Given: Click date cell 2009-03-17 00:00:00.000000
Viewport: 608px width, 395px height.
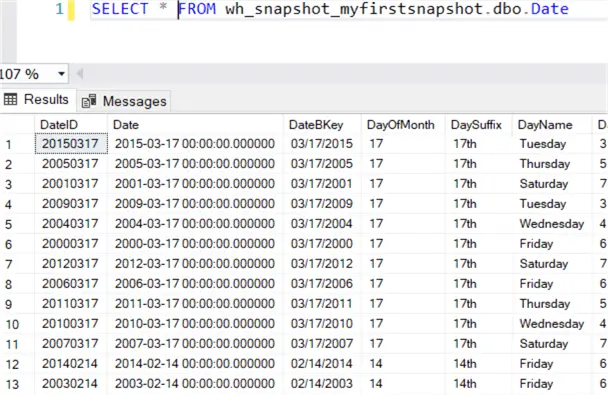Looking at the screenshot, I should point(196,204).
